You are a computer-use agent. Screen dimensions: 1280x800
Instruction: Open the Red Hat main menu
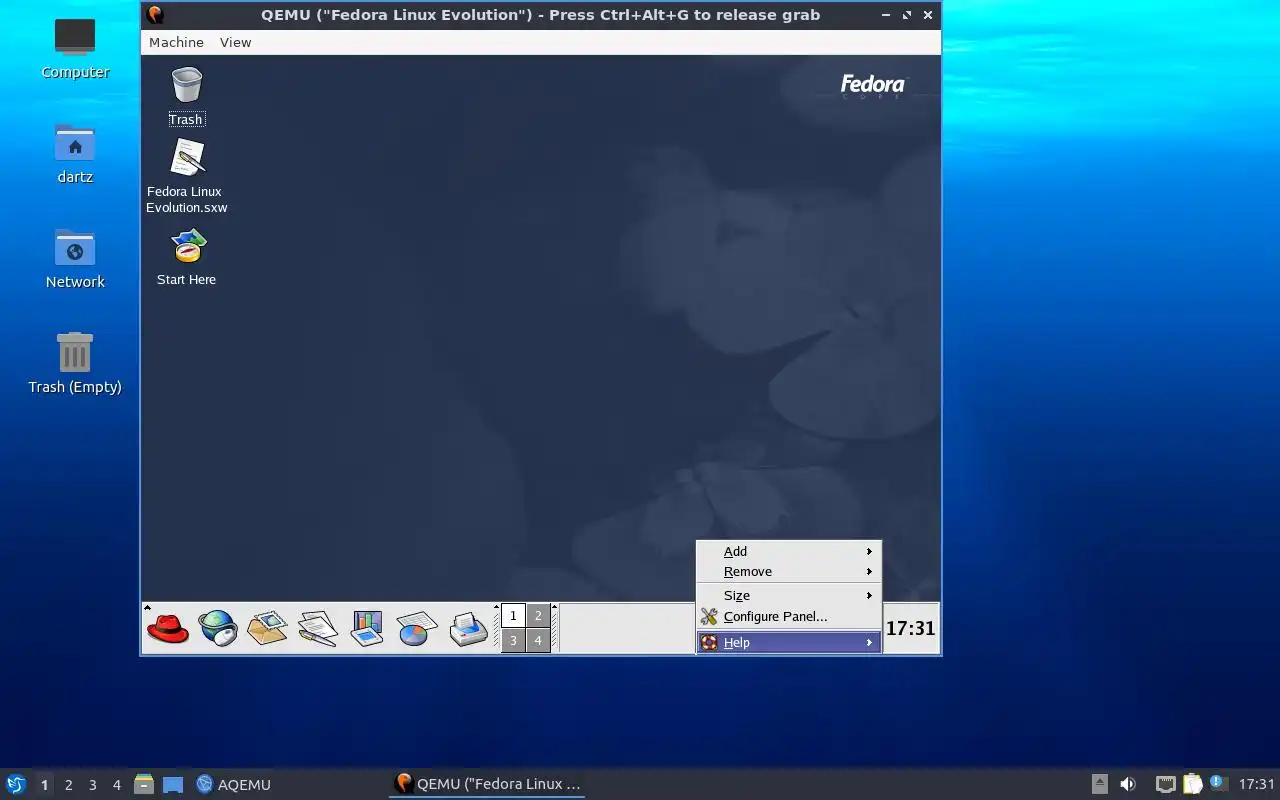point(168,628)
